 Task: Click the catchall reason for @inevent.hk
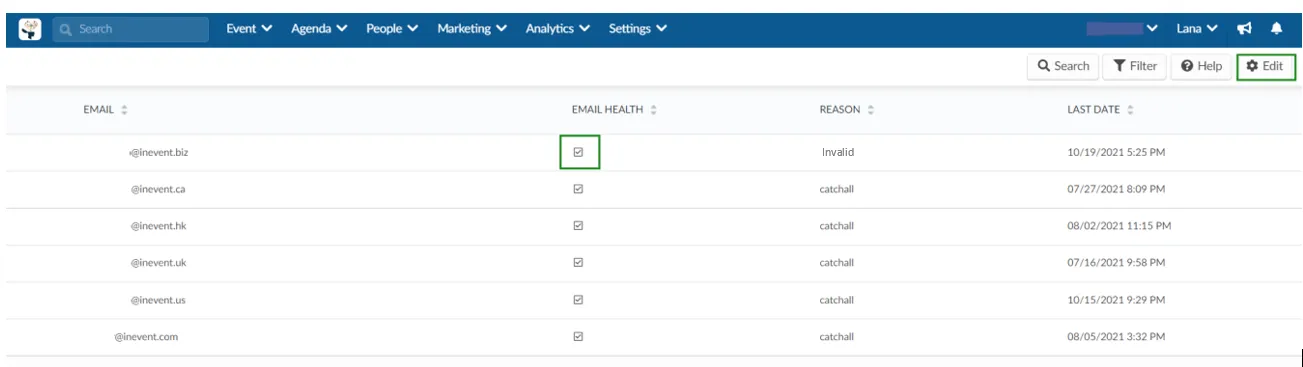(x=837, y=226)
